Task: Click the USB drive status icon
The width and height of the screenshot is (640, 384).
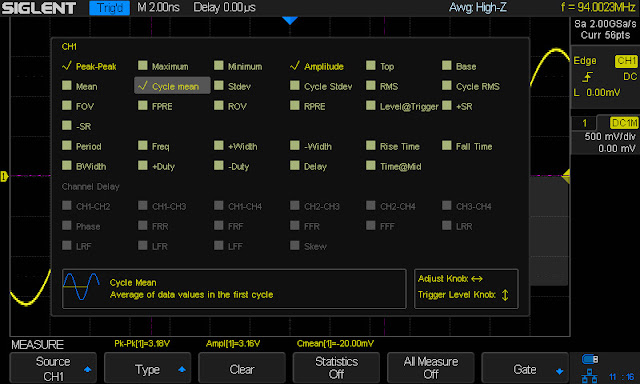Action: pos(590,360)
